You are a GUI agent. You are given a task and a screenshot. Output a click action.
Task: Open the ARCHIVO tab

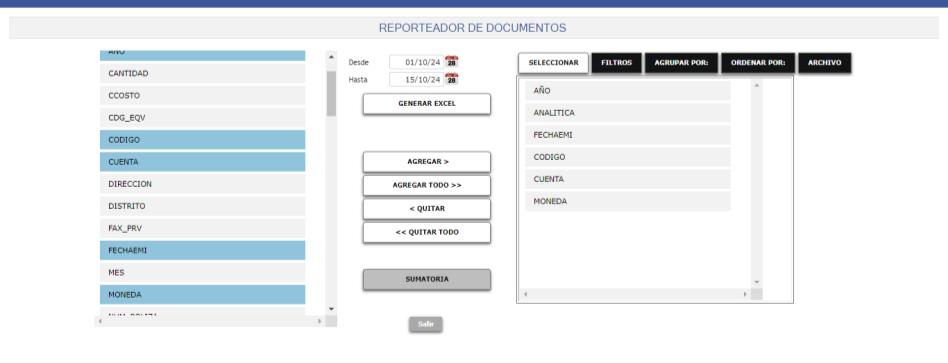click(825, 63)
